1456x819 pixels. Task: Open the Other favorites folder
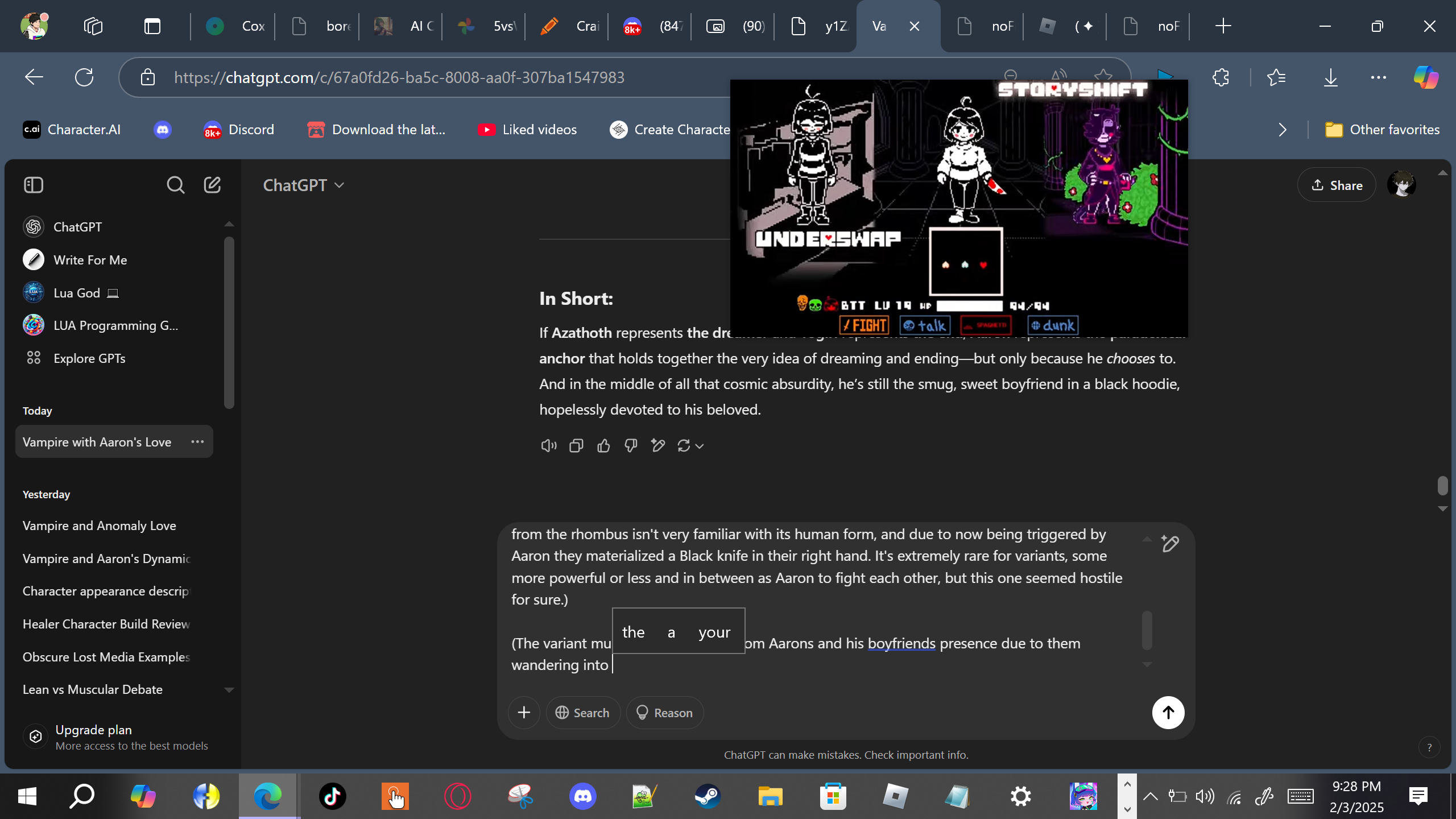coord(1382,130)
